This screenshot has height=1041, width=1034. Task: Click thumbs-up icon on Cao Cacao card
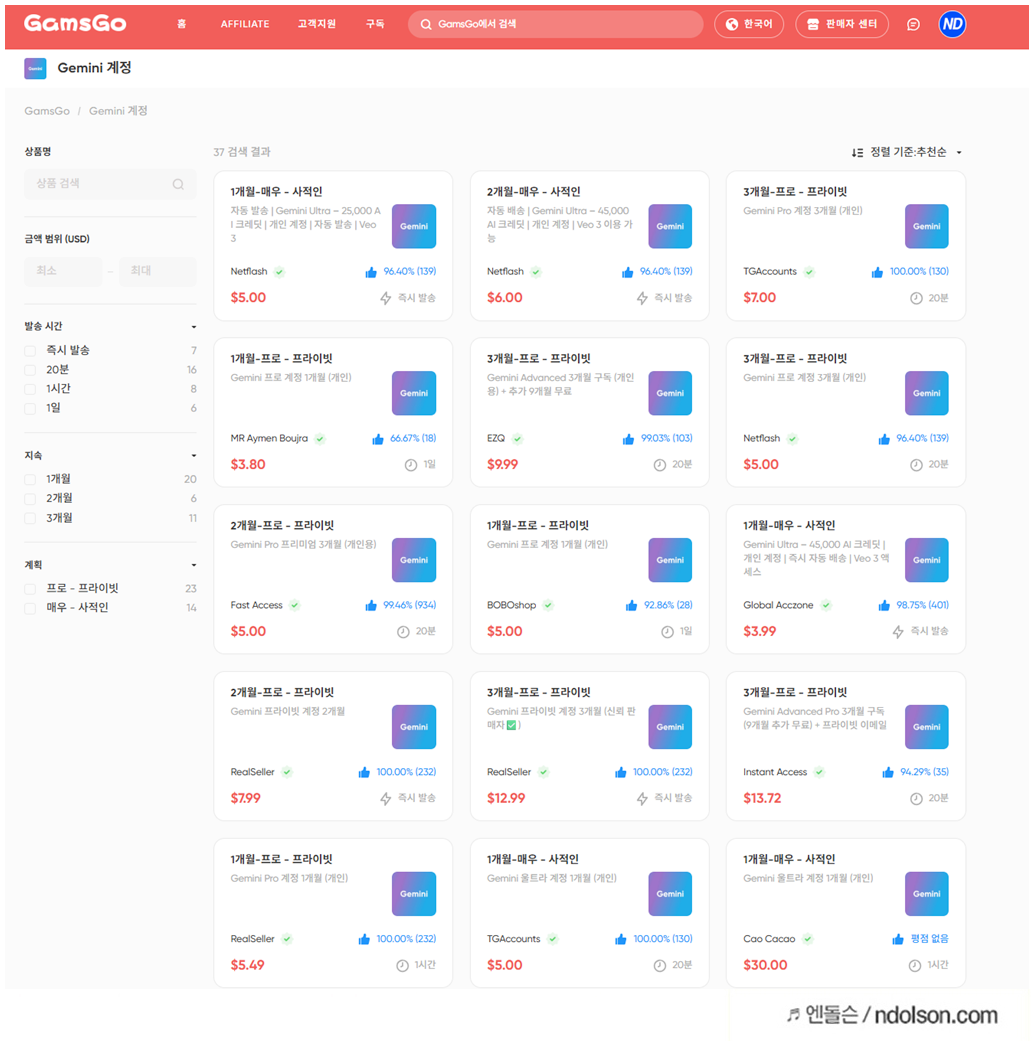tap(898, 939)
